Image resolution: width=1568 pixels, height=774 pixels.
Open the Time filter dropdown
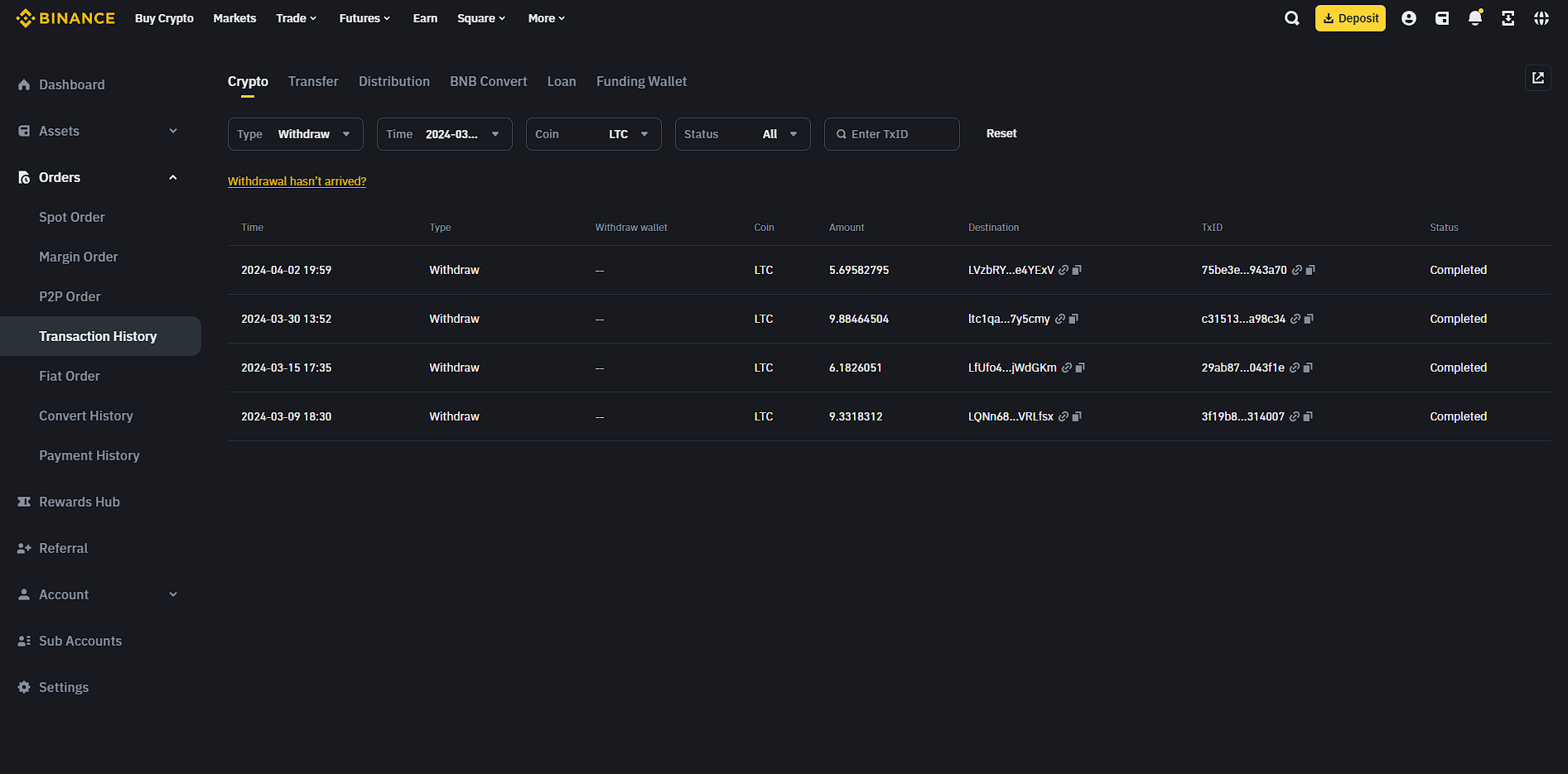point(445,134)
